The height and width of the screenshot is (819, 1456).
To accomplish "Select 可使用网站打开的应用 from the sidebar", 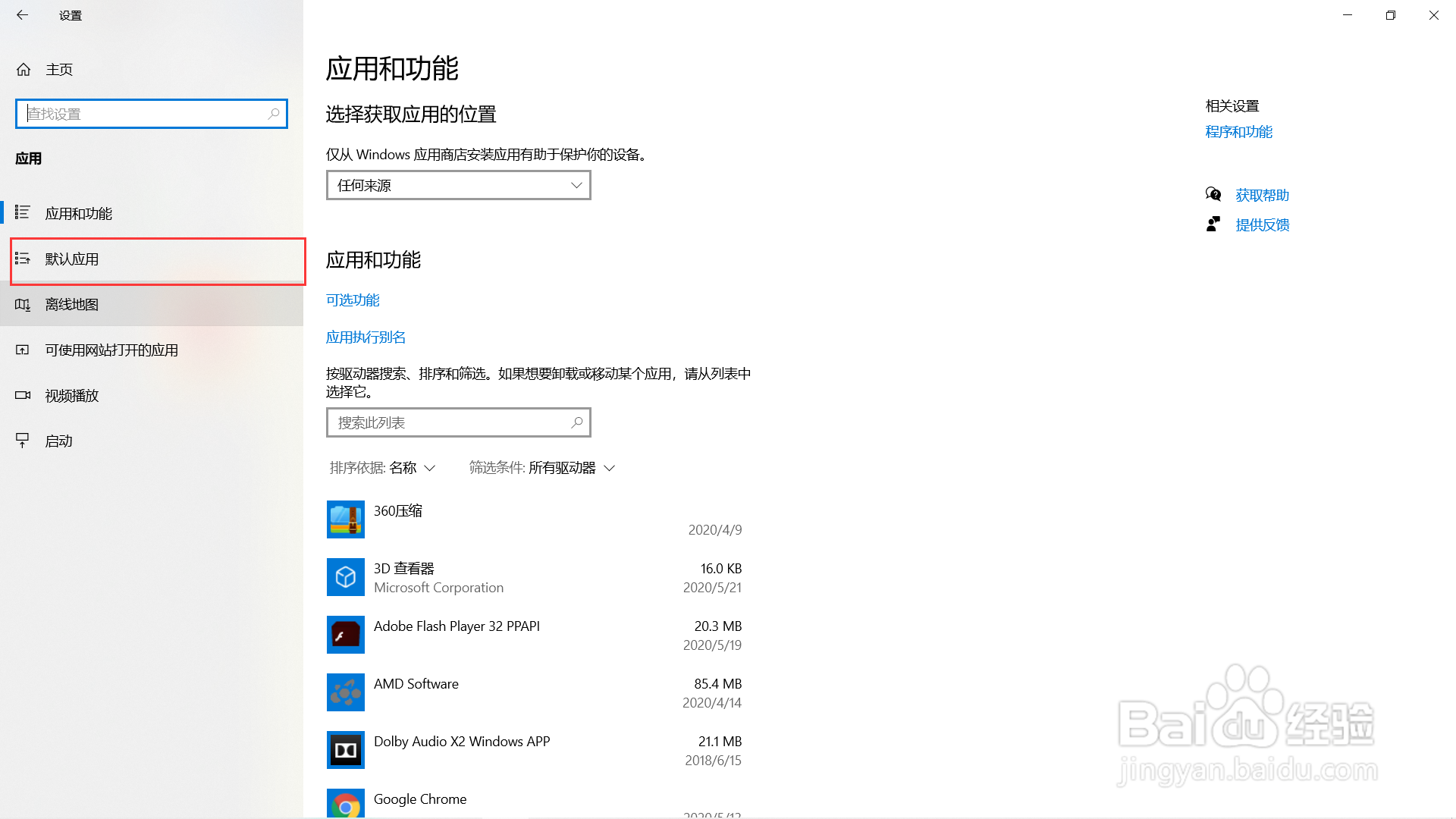I will click(111, 350).
